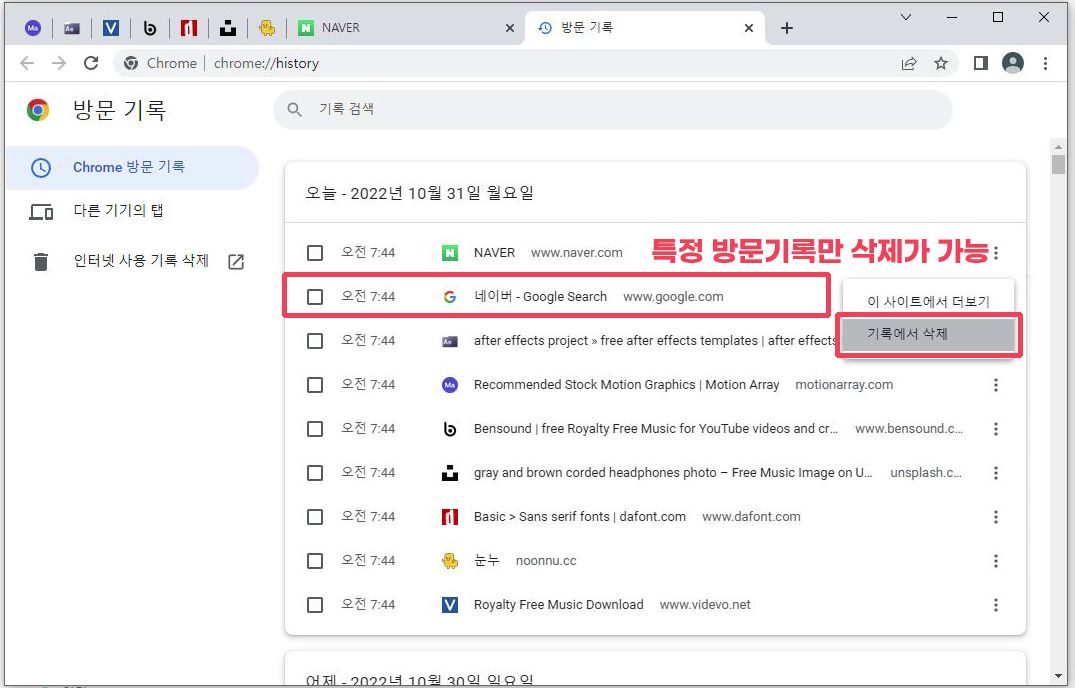Open the Bensound Royalty Free Music link
Image resolution: width=1075 pixels, height=688 pixels.
point(655,429)
